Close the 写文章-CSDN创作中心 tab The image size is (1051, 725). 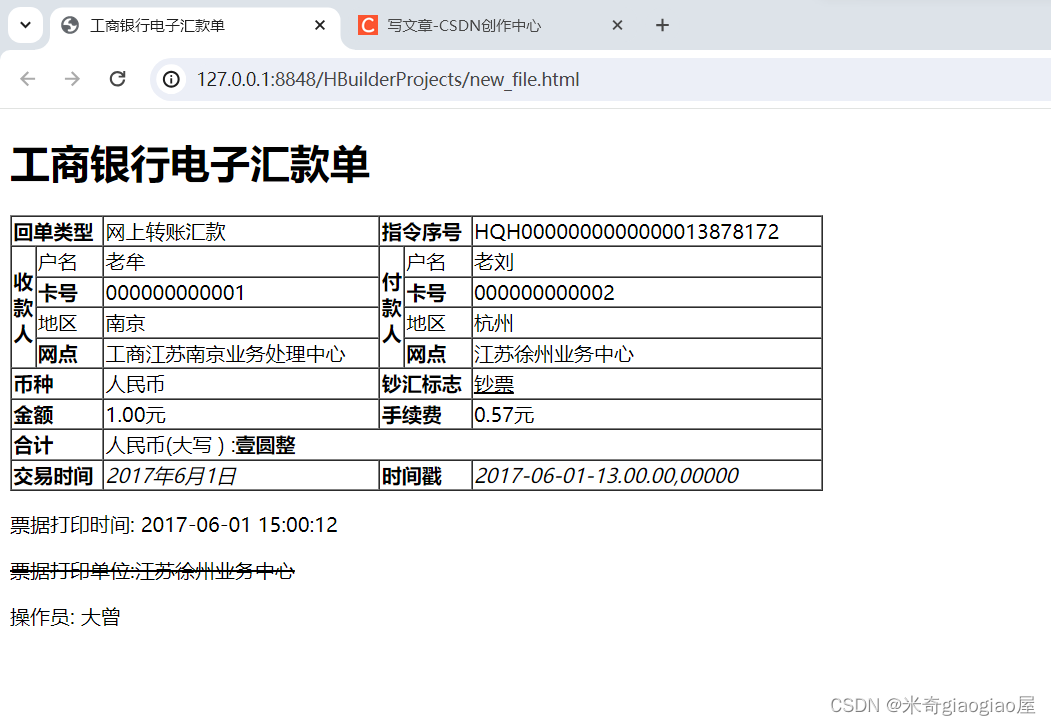pyautogui.click(x=617, y=25)
